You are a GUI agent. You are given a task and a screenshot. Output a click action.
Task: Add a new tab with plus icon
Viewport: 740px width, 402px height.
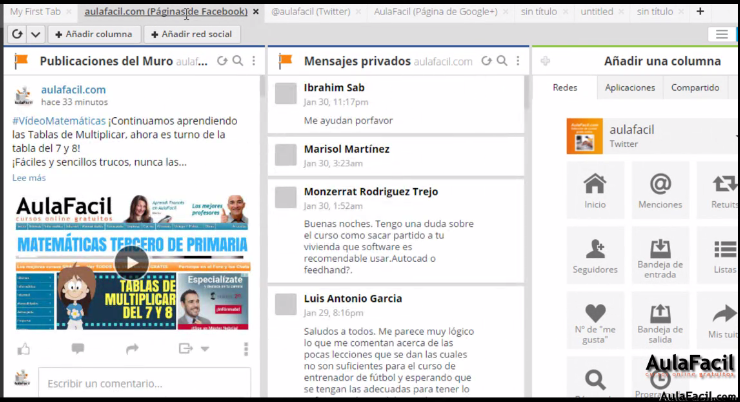coord(700,11)
